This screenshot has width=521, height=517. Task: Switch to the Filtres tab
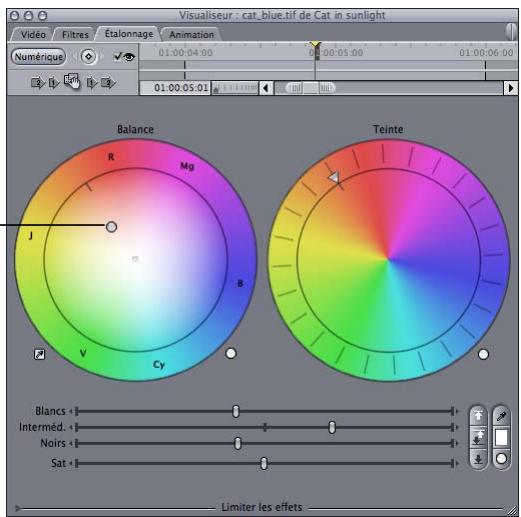point(75,34)
